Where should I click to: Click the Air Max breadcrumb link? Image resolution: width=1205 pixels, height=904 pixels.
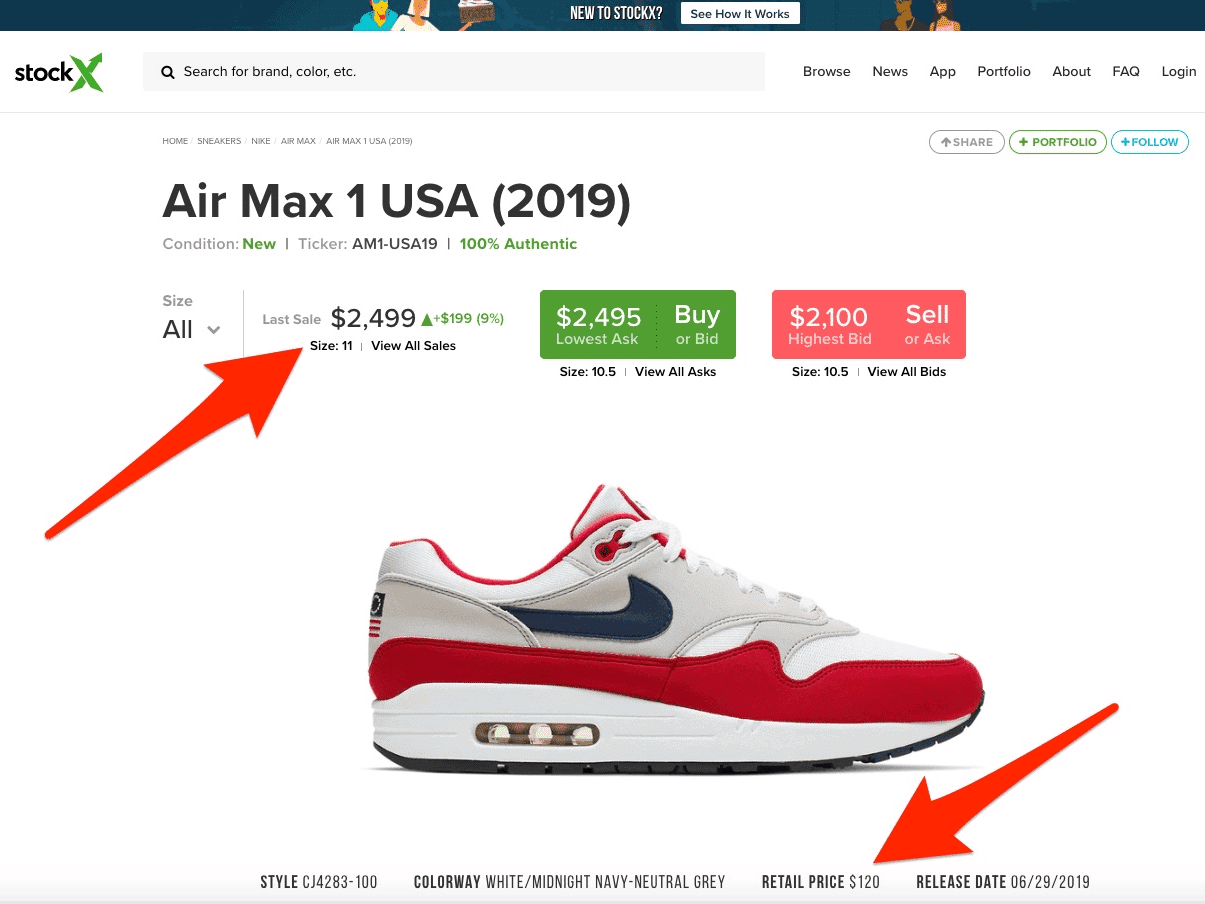click(298, 141)
